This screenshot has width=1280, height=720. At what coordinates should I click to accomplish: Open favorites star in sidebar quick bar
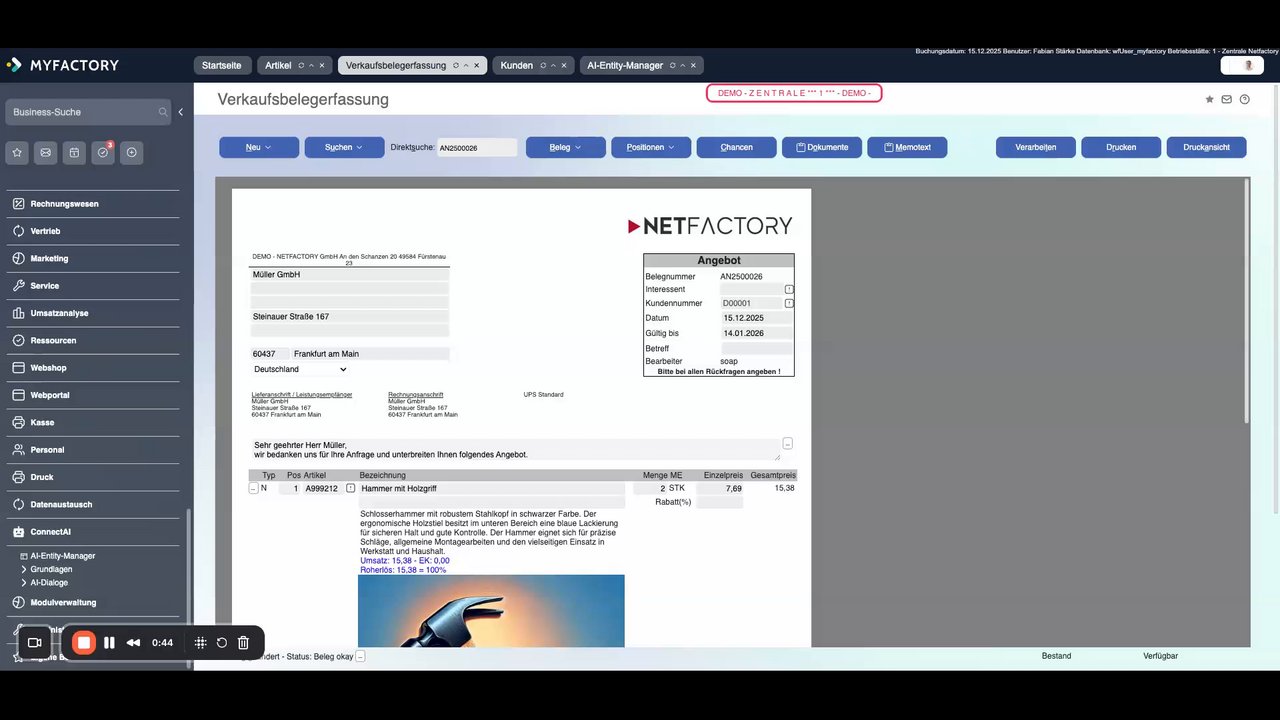tap(17, 153)
